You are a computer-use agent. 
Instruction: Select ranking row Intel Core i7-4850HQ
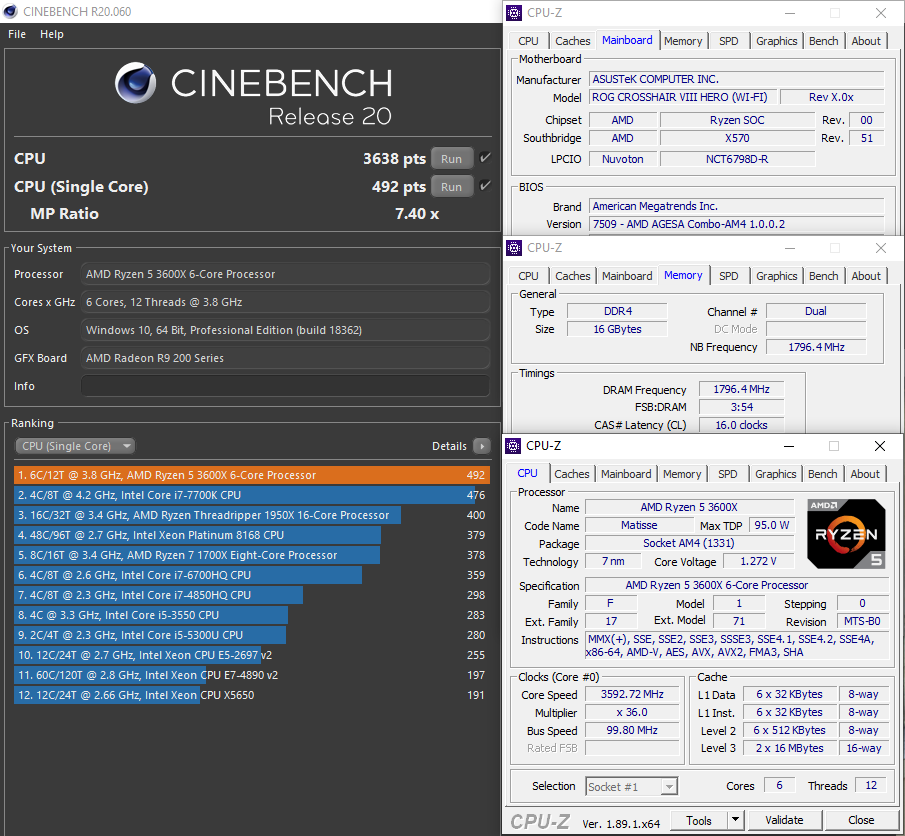click(252, 595)
